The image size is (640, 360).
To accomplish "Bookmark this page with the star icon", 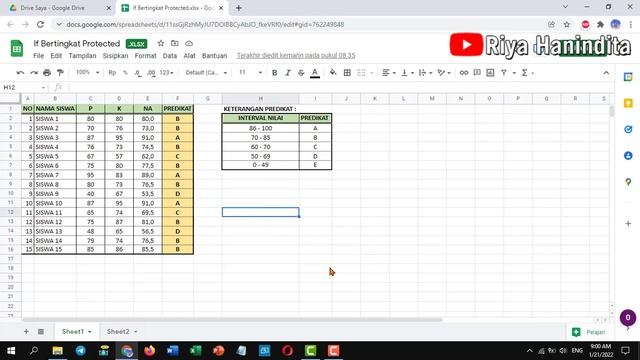I will click(x=567, y=24).
